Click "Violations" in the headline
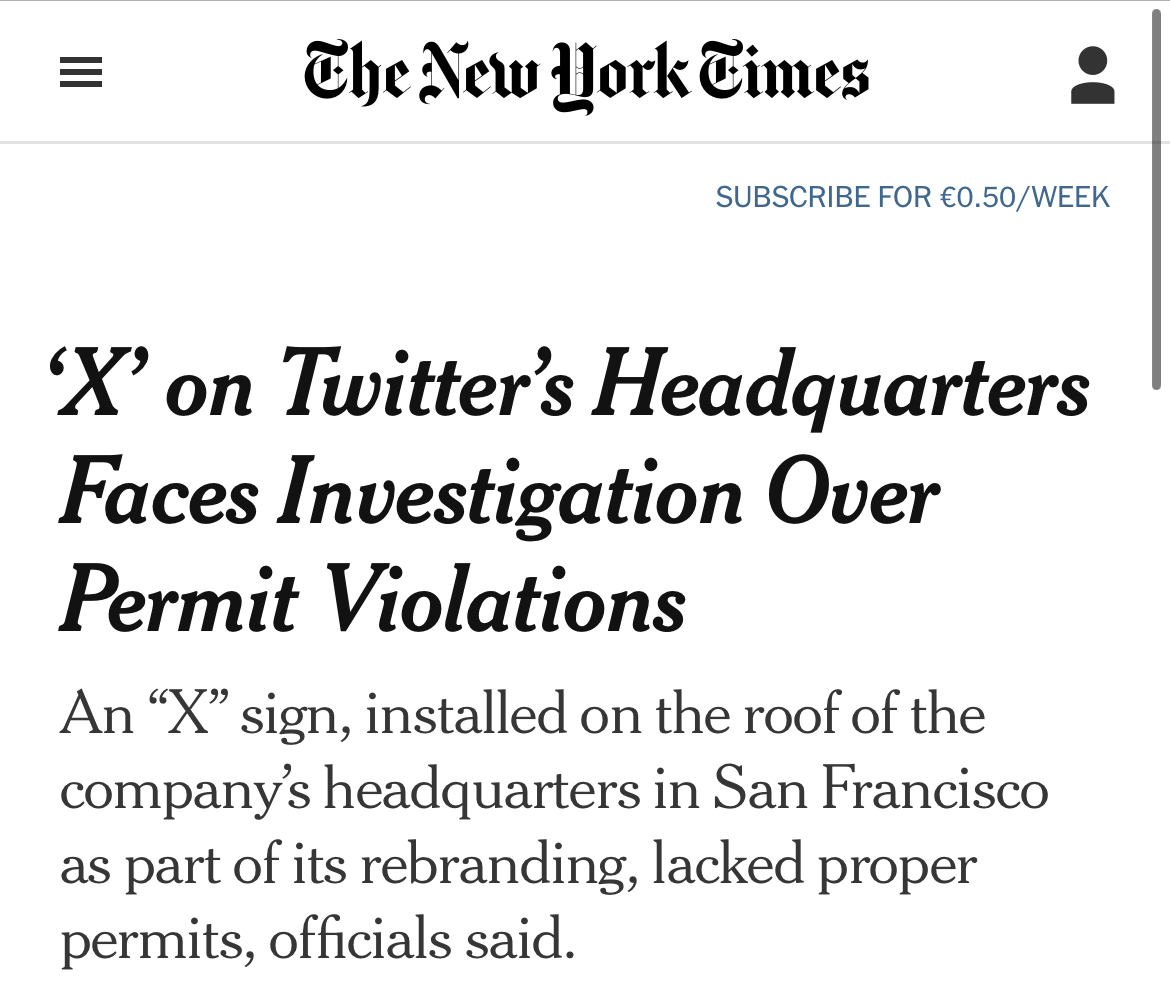 (507, 602)
